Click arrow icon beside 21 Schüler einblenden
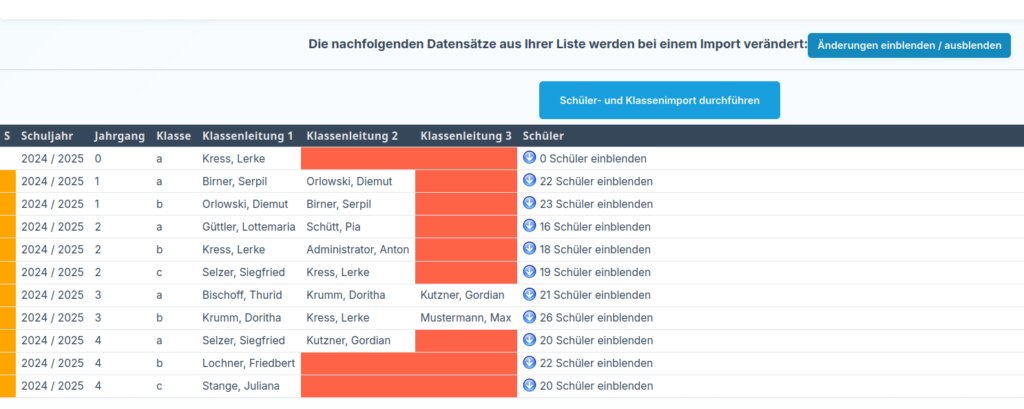 coord(530,294)
